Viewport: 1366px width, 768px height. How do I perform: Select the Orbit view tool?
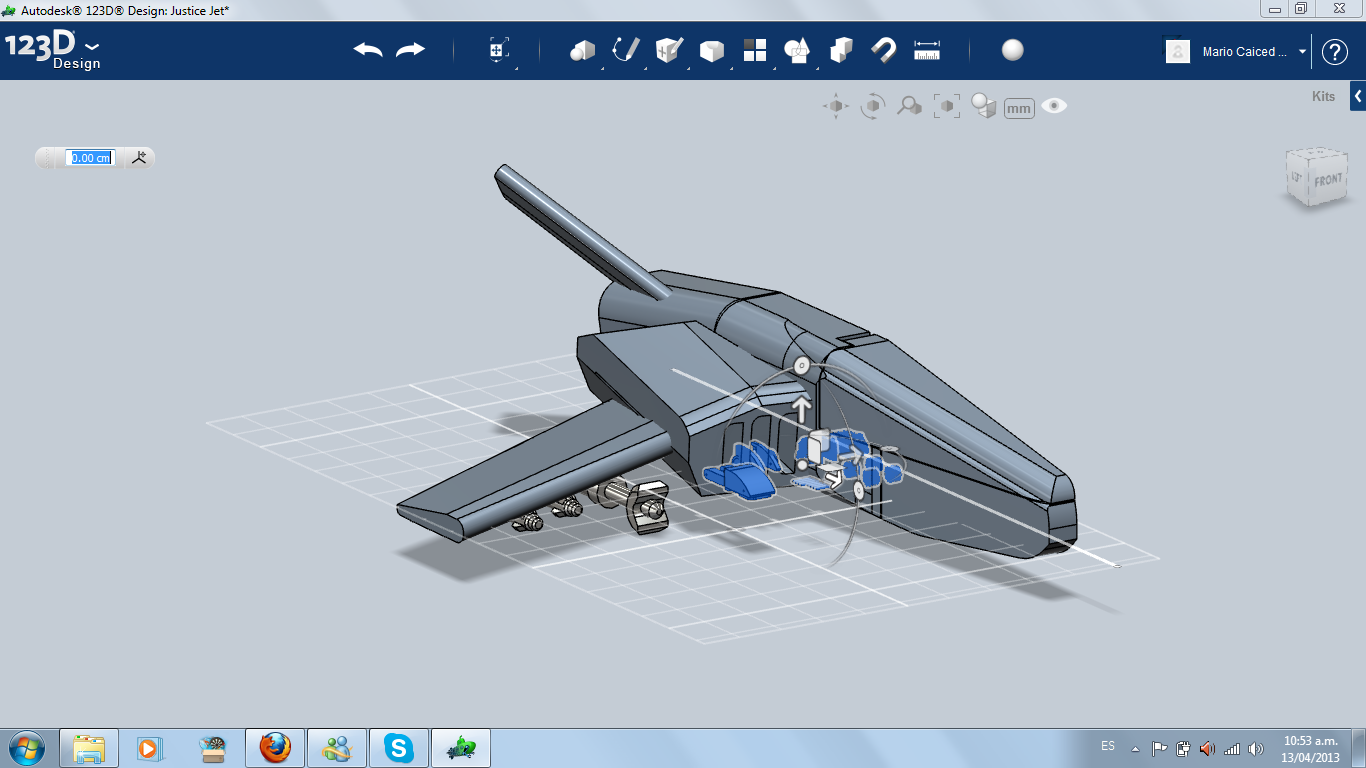873,106
